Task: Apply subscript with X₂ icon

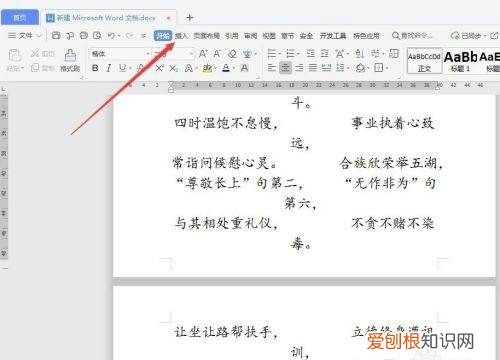Action: pyautogui.click(x=173, y=68)
